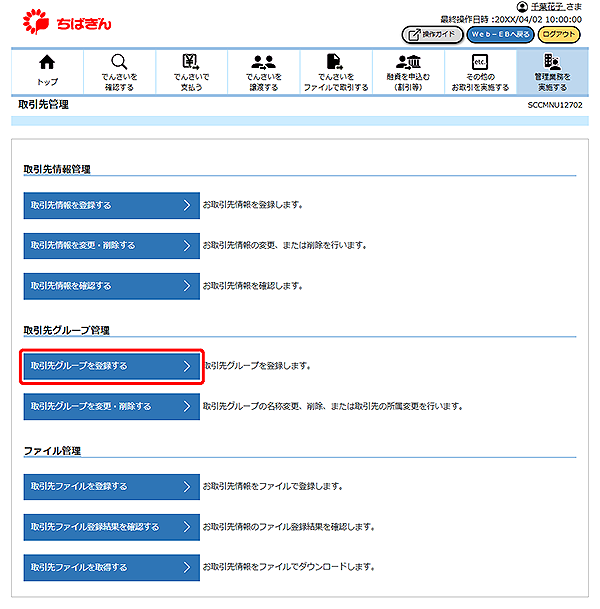The height and width of the screenshot is (609, 600).
Task: Open 取引先情報を変更・削除する
Action: [x=111, y=245]
